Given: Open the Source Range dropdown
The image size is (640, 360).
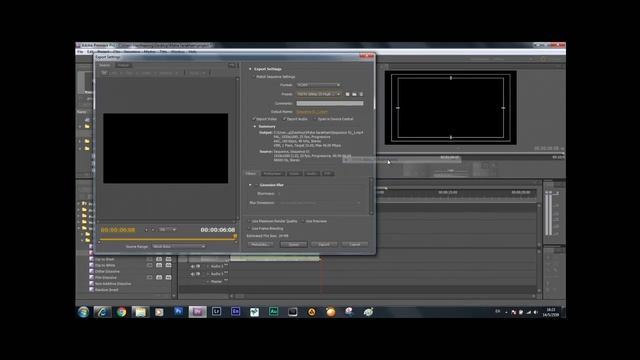Looking at the screenshot, I should tap(178, 247).
